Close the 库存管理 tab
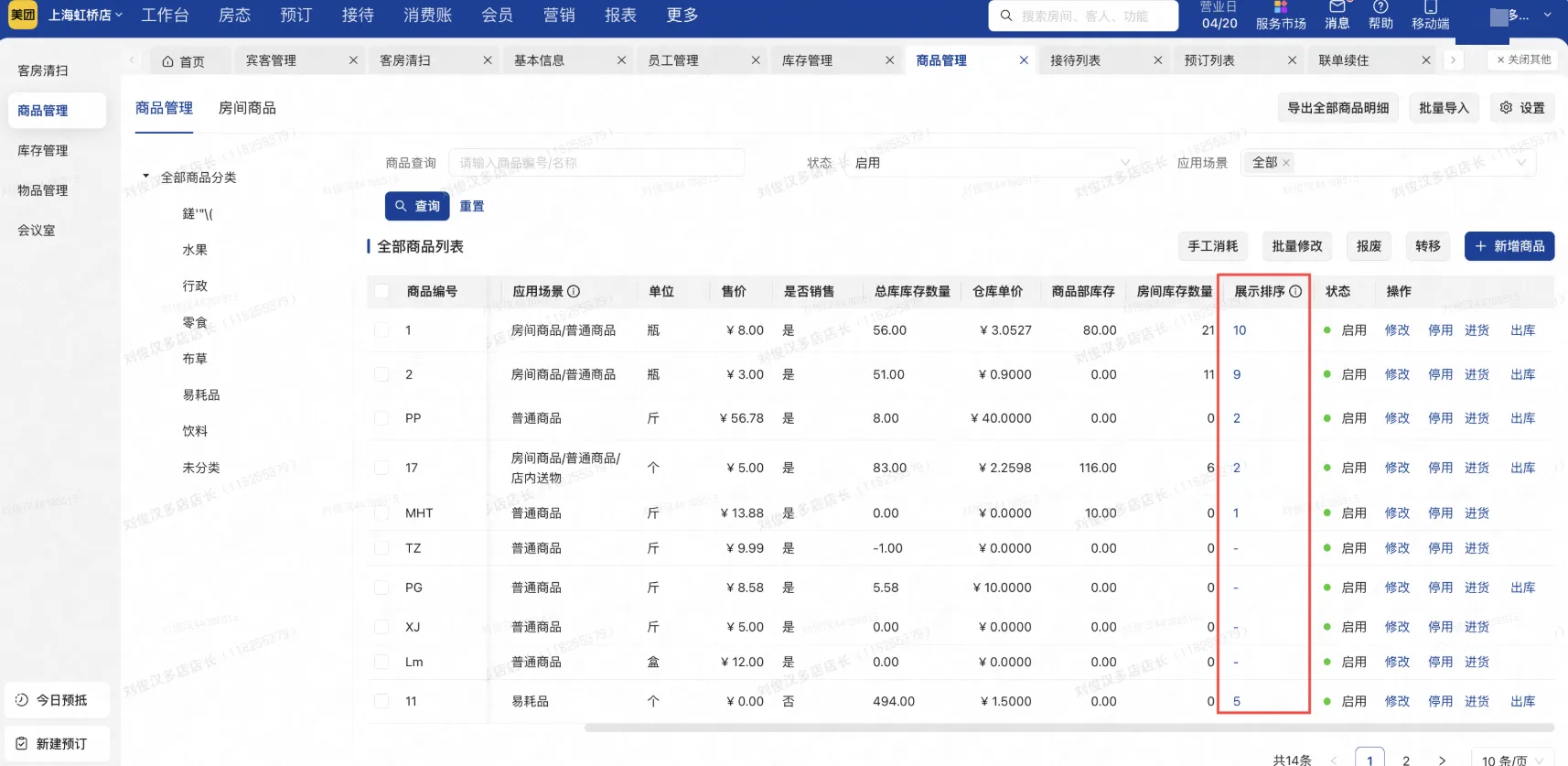This screenshot has height=766, width=1568. 889,60
